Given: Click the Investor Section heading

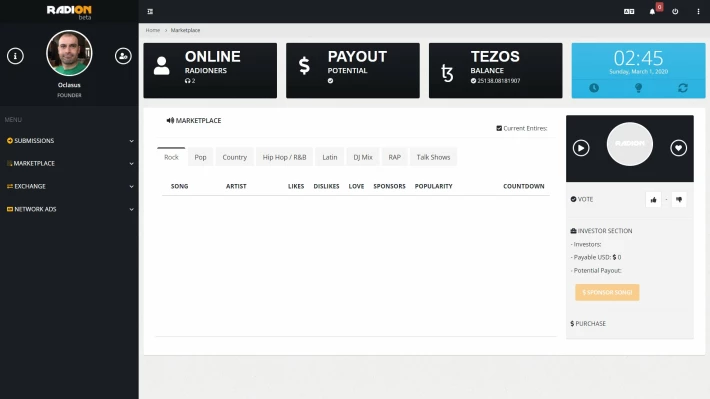Looking at the screenshot, I should tap(601, 231).
